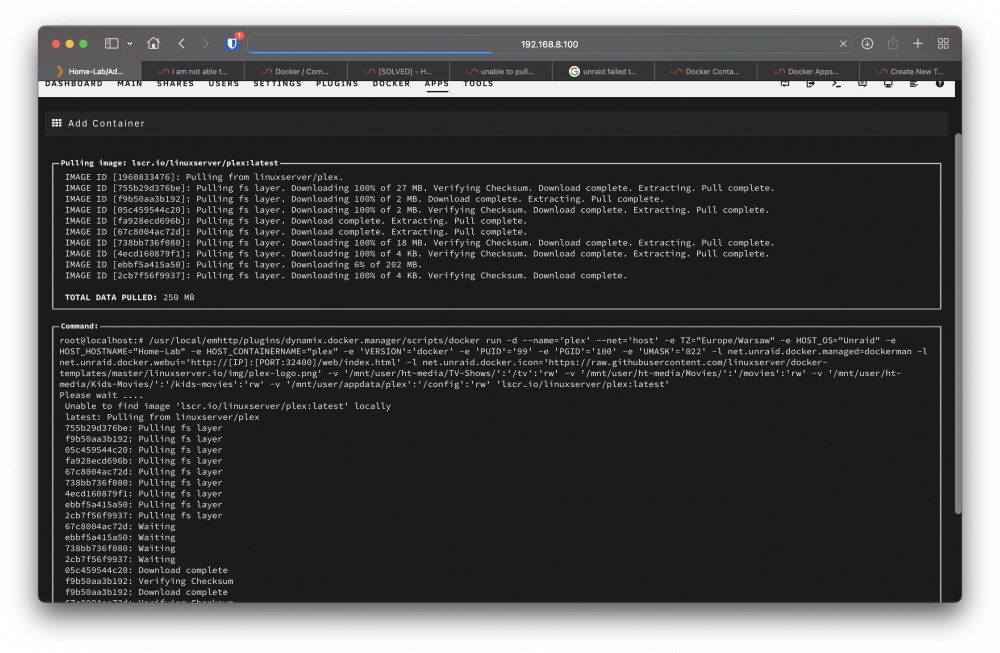The image size is (1000, 653).
Task: Open the Unraid SETTINGS menu
Action: click(277, 84)
